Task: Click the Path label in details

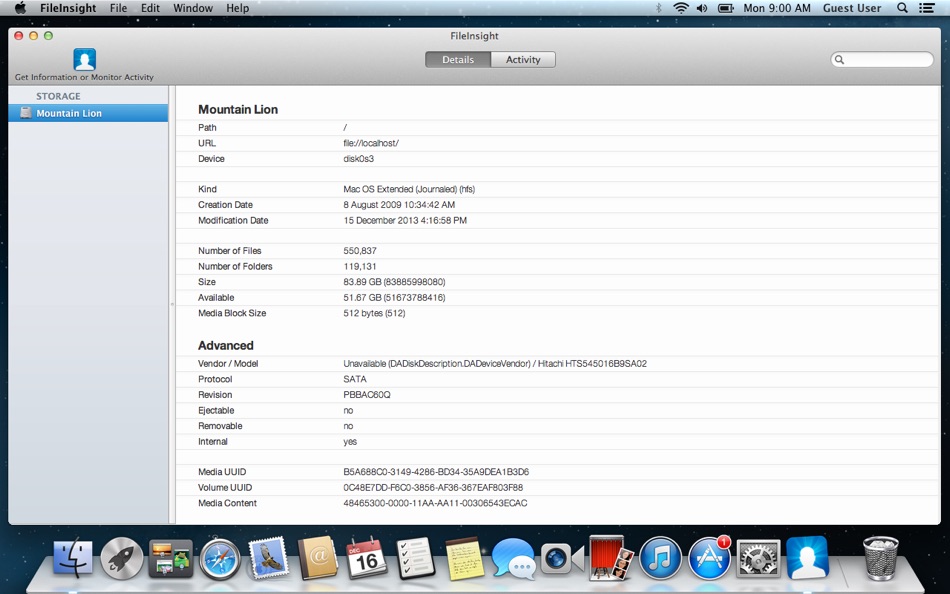Action: coord(207,128)
